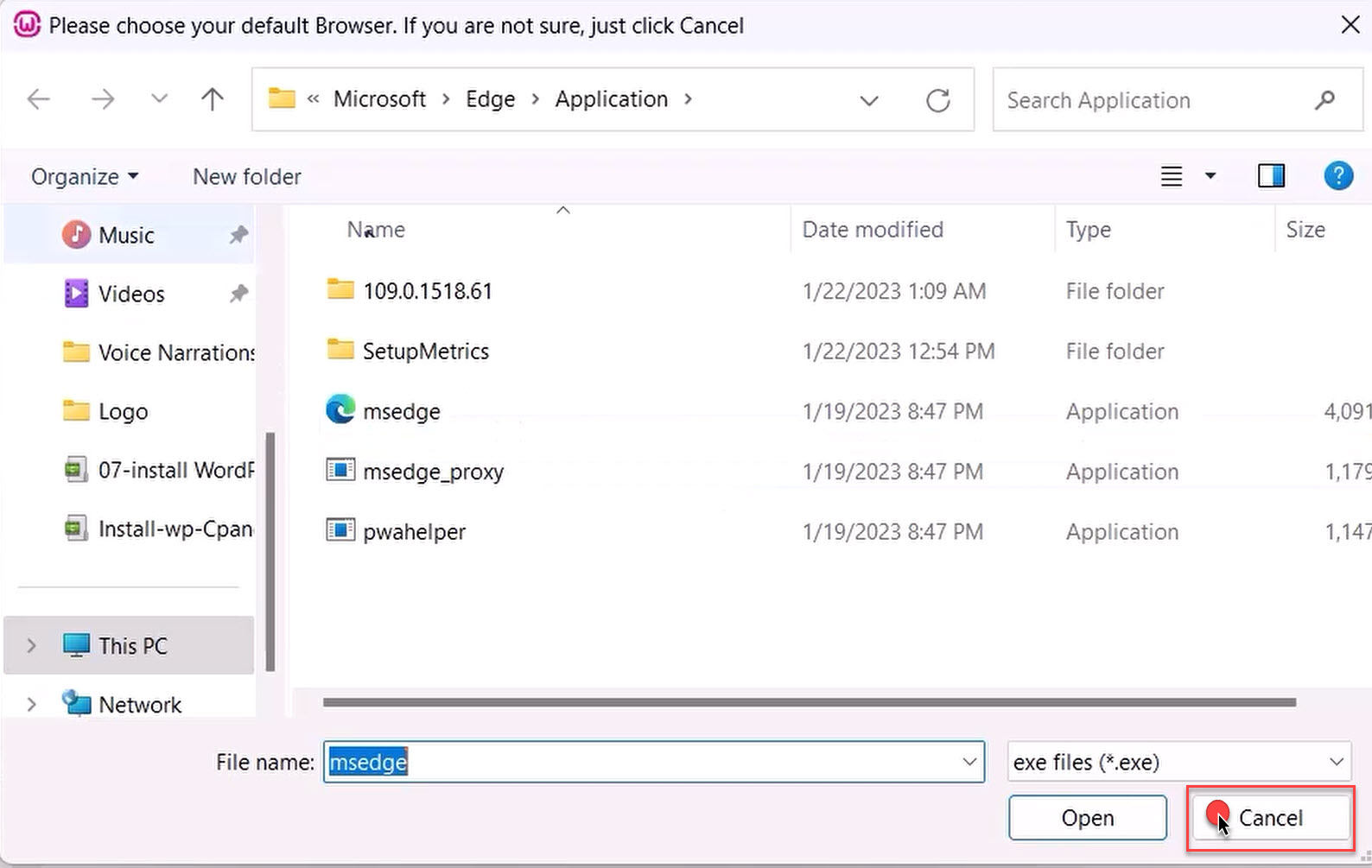Click the msedge_proxy file icon

click(340, 469)
